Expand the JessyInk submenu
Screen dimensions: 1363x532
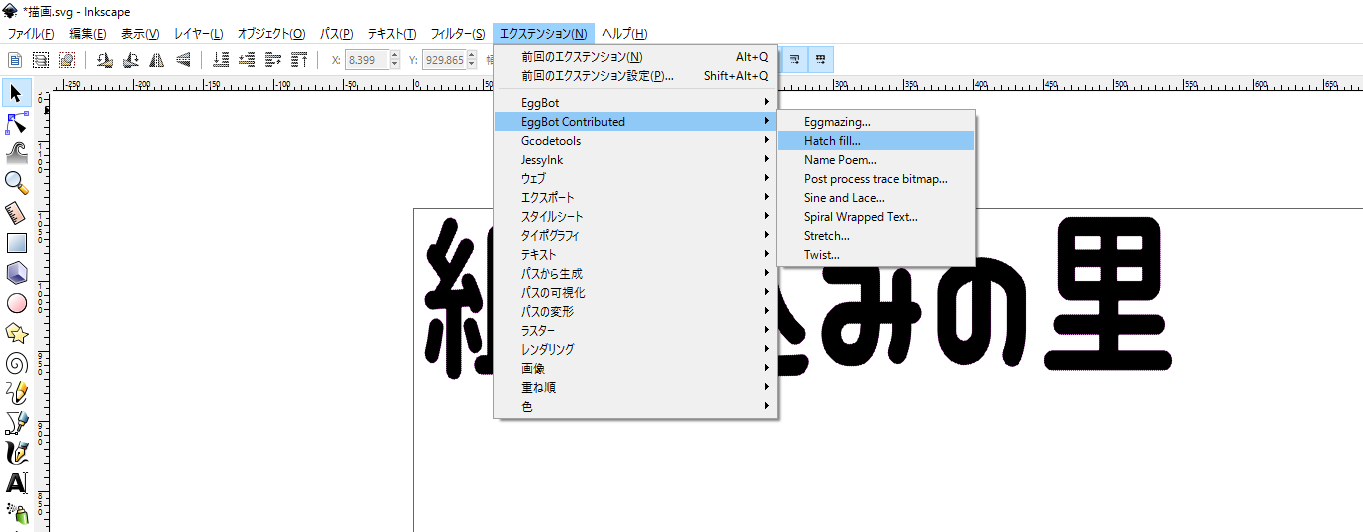click(635, 160)
